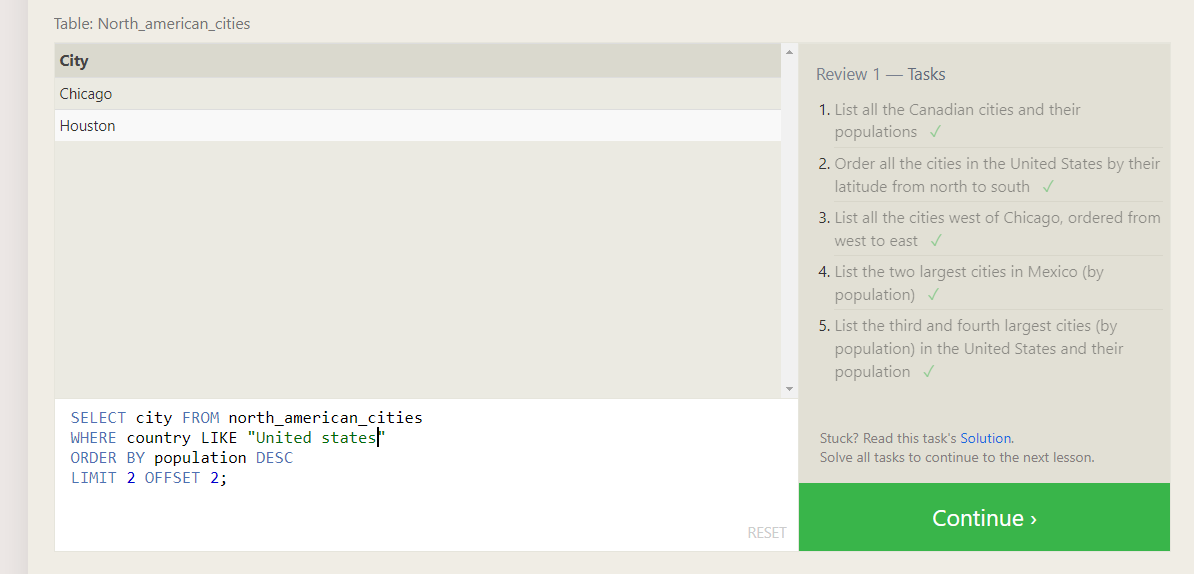Click the LIMIT keyword in the query
Image resolution: width=1194 pixels, height=574 pixels.
tap(94, 478)
